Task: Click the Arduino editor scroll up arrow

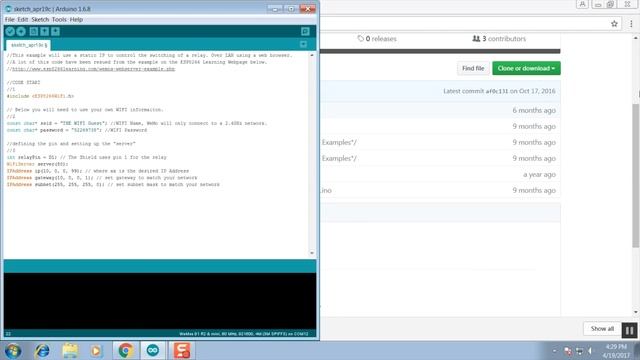Action: click(x=312, y=55)
